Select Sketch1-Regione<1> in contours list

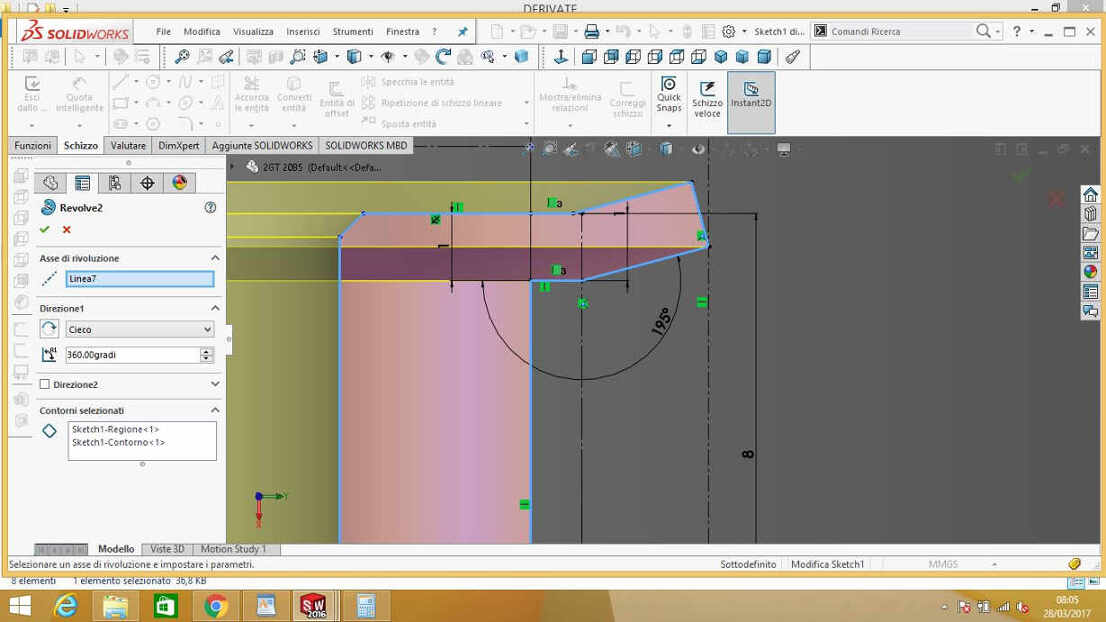click(x=116, y=429)
